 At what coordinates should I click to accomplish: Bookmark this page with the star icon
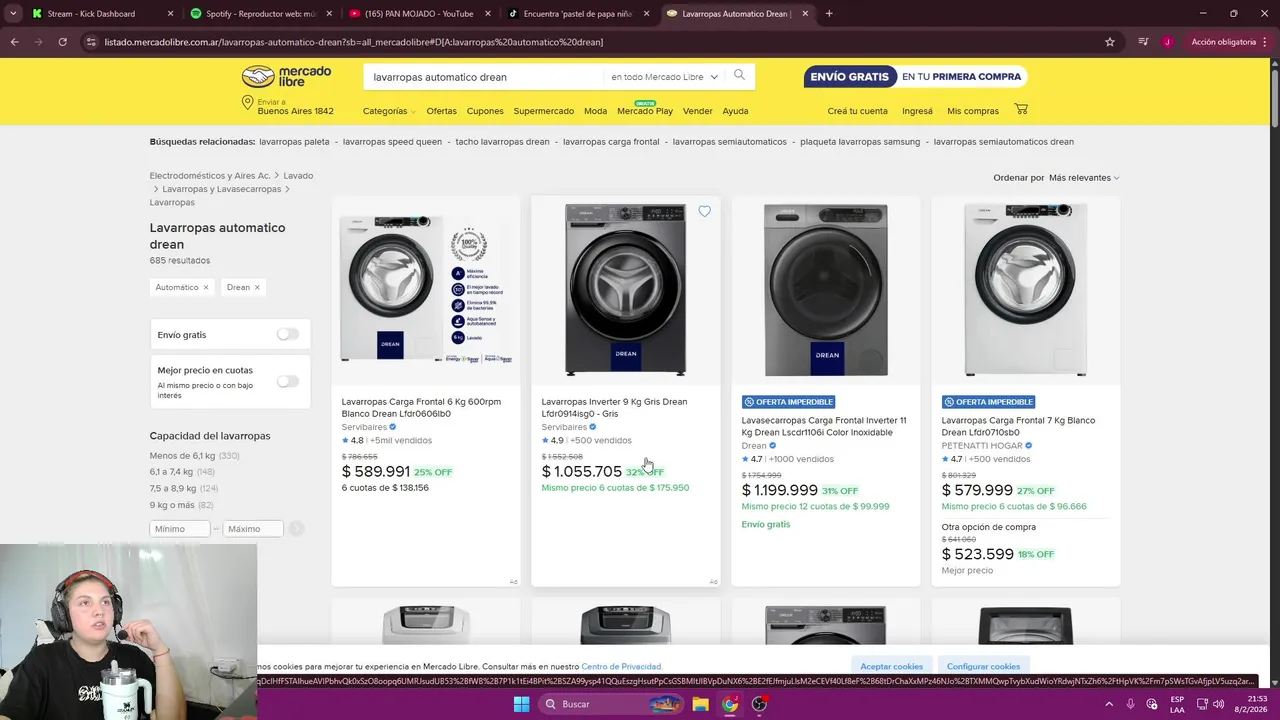pyautogui.click(x=1110, y=42)
